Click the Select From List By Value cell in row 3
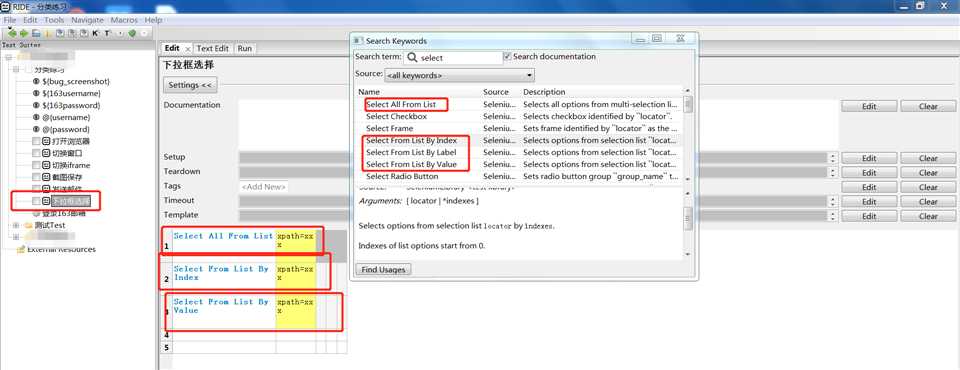The height and width of the screenshot is (370, 960). 223,312
